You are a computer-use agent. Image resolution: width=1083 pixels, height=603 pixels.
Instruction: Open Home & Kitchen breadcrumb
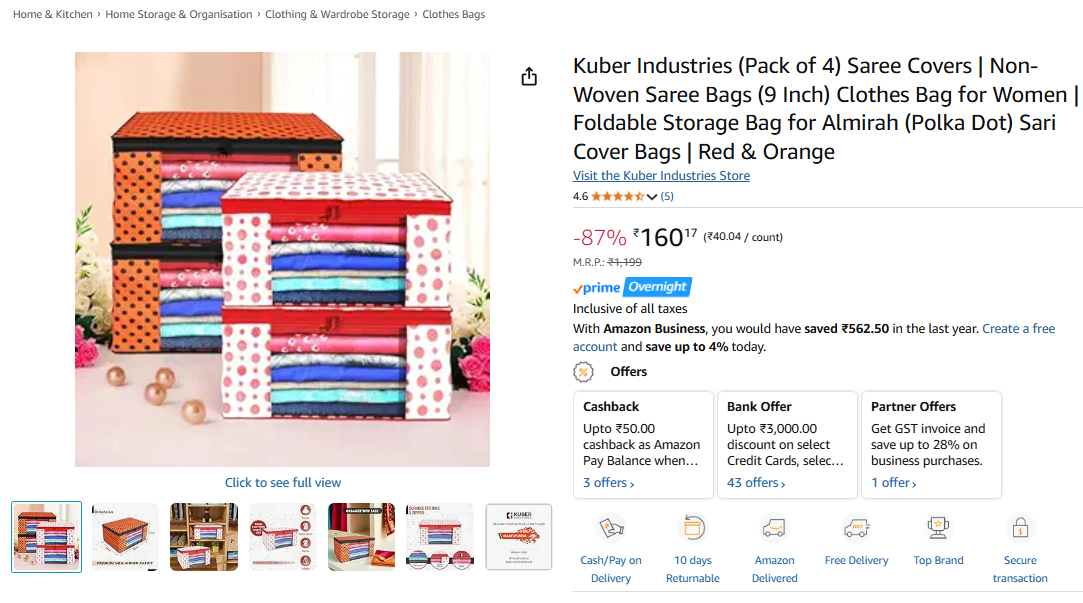[x=53, y=15]
